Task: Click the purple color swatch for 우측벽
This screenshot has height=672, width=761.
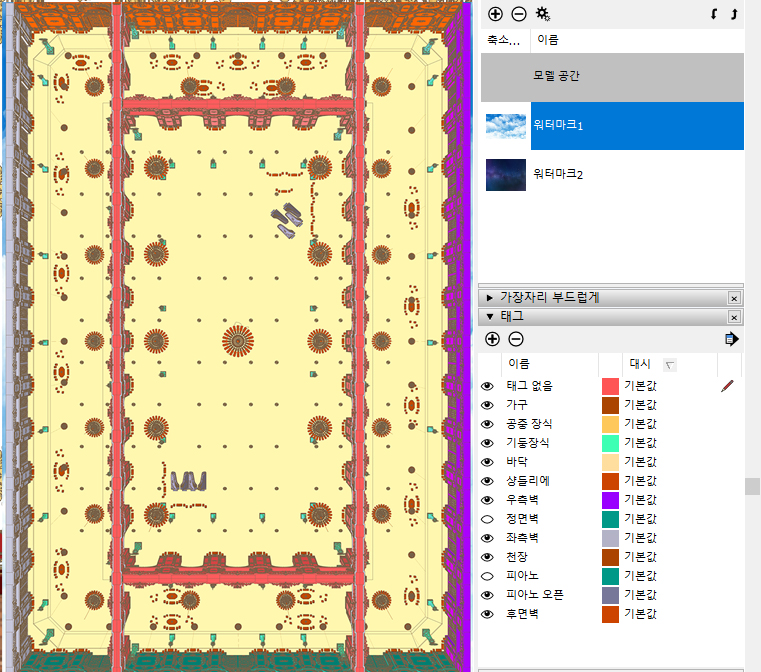Action: click(x=610, y=500)
